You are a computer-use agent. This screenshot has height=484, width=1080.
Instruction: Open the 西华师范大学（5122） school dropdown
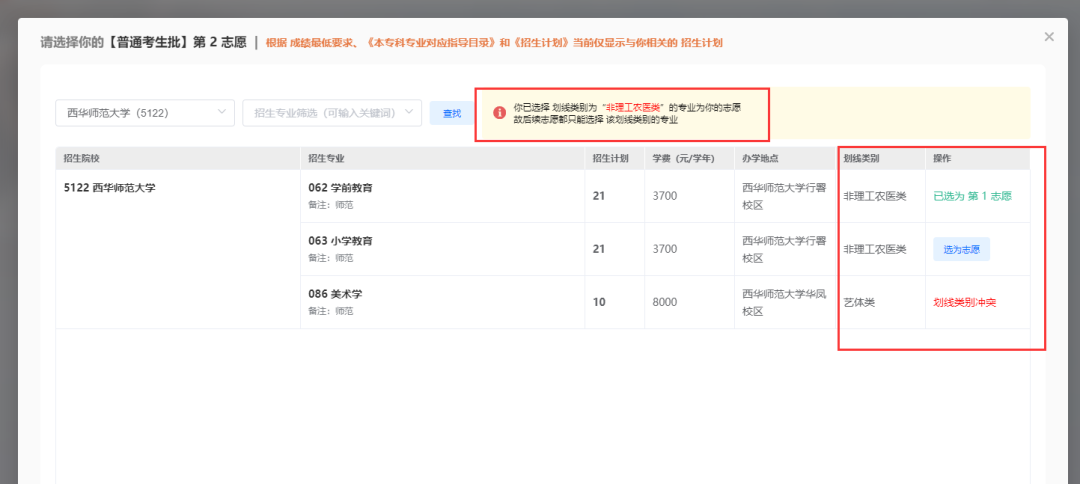[x=145, y=113]
